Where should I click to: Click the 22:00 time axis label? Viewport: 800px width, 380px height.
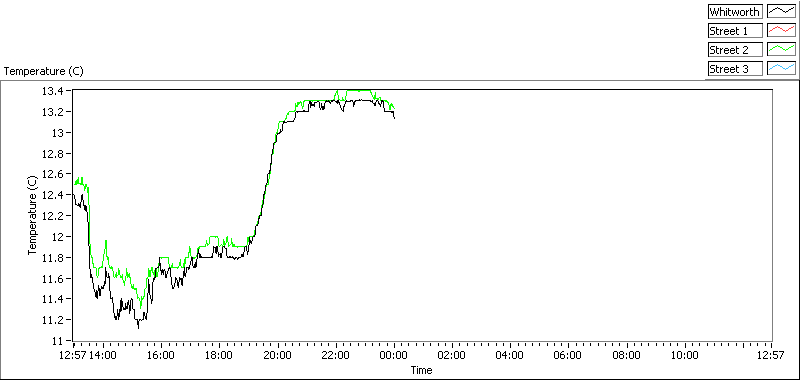[336, 355]
